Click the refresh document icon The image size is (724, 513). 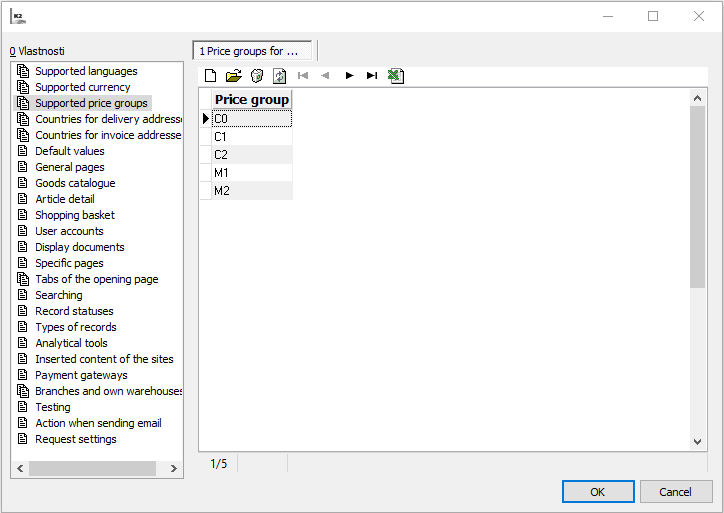(x=279, y=76)
